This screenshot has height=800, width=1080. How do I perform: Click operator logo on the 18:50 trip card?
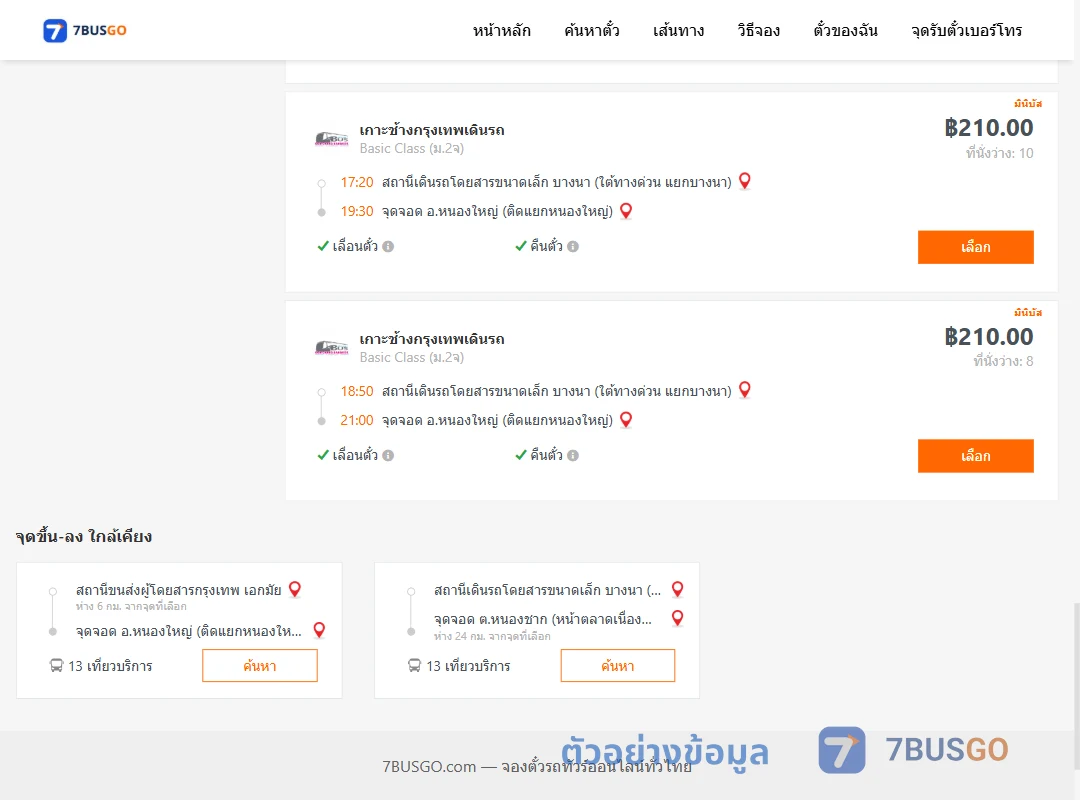coord(331,348)
